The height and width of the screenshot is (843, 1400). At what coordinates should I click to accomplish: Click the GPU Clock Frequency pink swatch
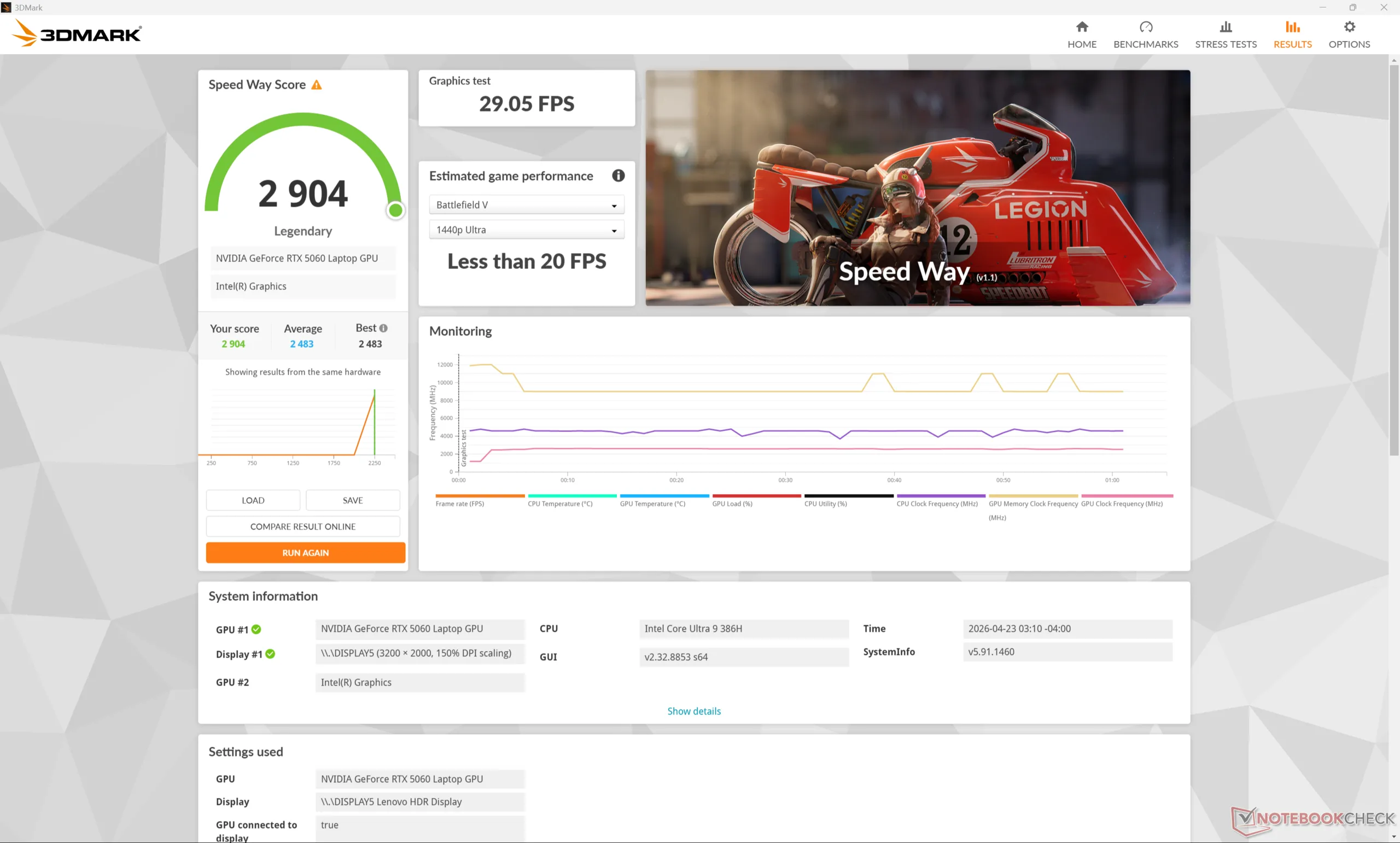[1126, 496]
